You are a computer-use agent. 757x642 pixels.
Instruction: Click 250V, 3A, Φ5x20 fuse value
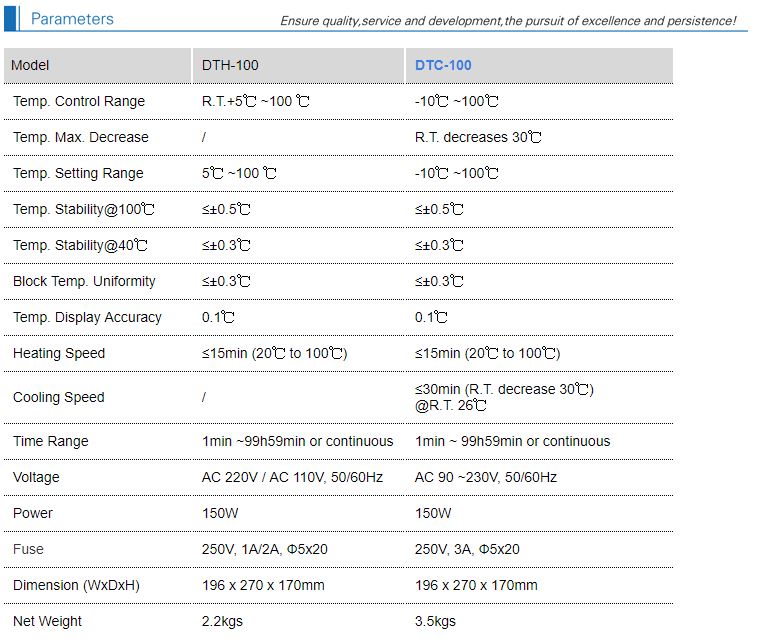tap(467, 549)
